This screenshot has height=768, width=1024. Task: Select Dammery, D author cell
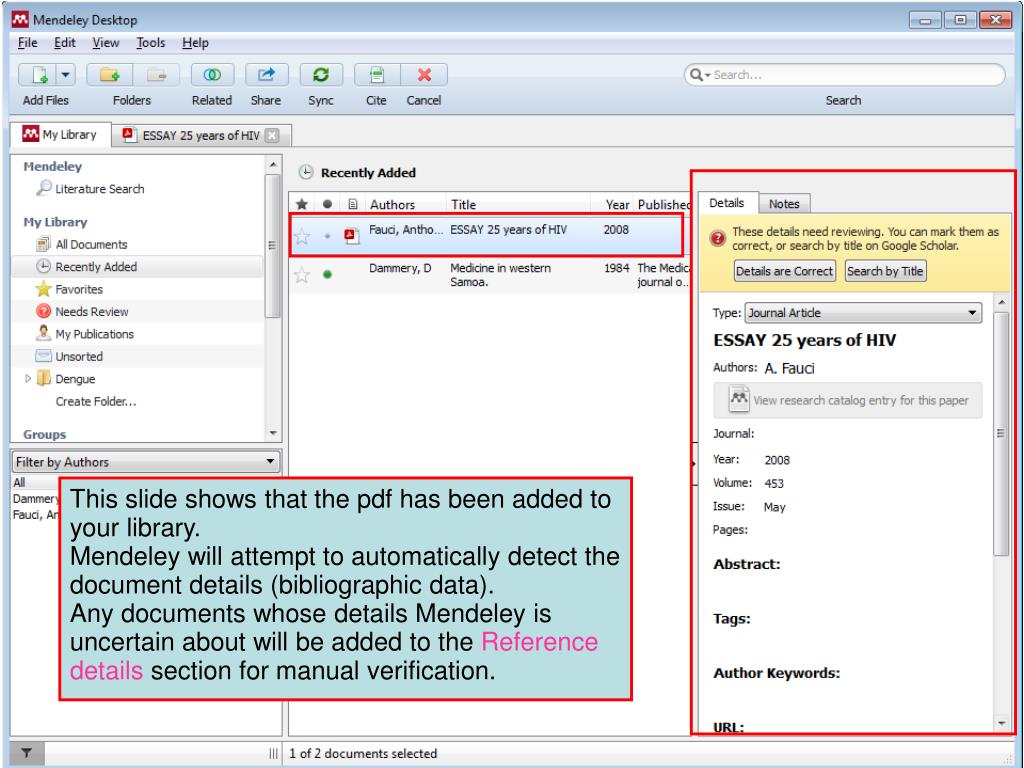[x=400, y=268]
